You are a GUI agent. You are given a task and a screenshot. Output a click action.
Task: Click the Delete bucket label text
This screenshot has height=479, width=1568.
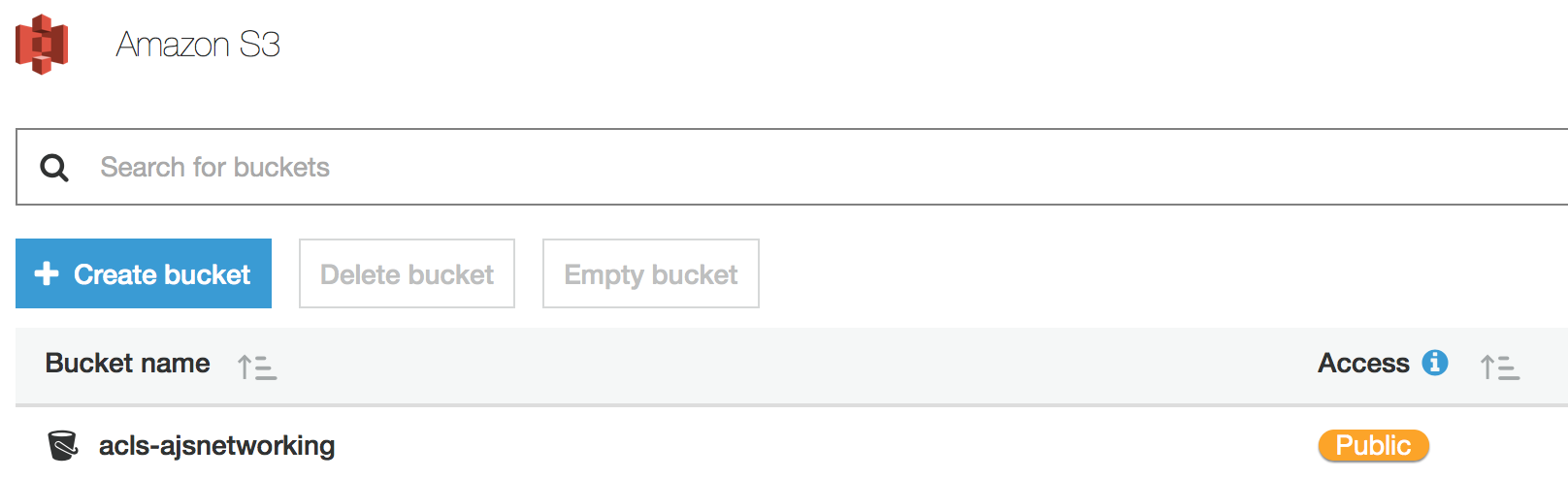pos(407,274)
